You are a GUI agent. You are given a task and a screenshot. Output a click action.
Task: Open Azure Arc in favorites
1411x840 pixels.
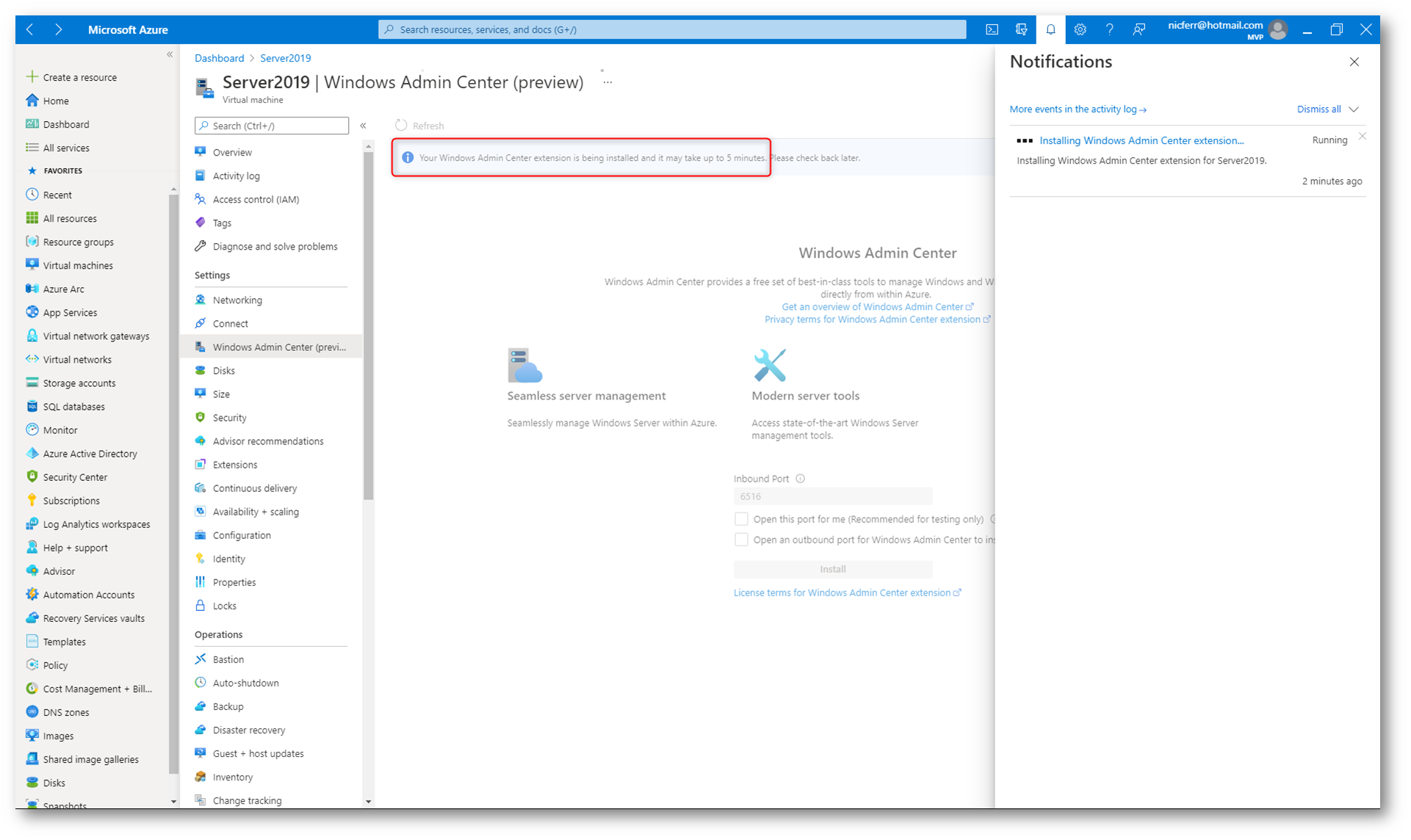63,289
